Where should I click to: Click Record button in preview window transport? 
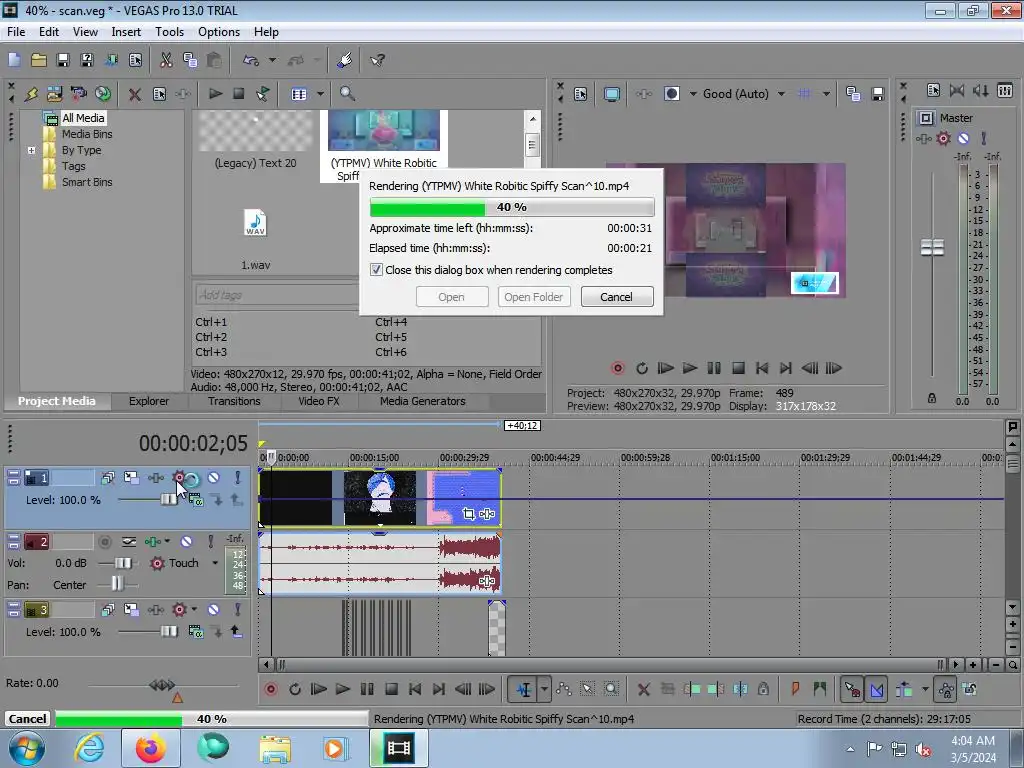(618, 368)
